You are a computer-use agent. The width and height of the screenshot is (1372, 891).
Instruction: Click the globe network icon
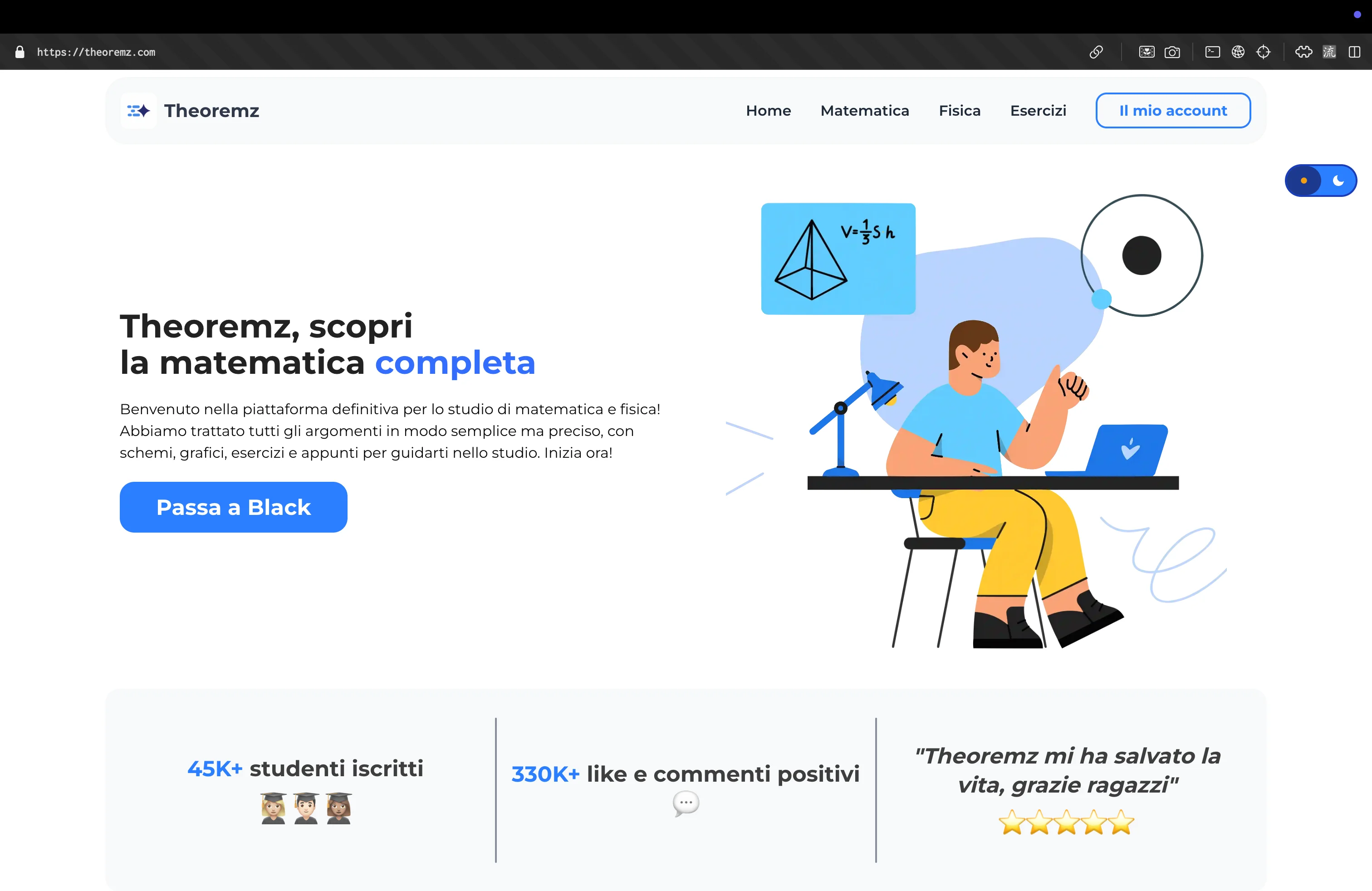pos(1238,52)
